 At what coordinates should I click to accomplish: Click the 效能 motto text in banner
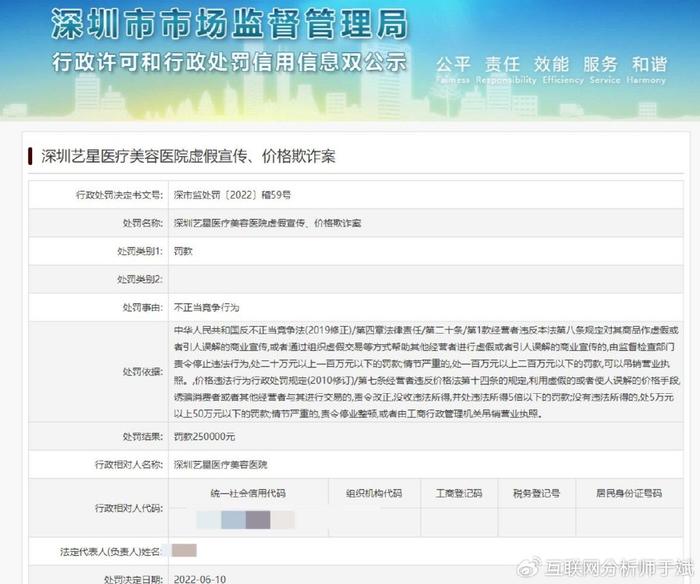tap(551, 65)
